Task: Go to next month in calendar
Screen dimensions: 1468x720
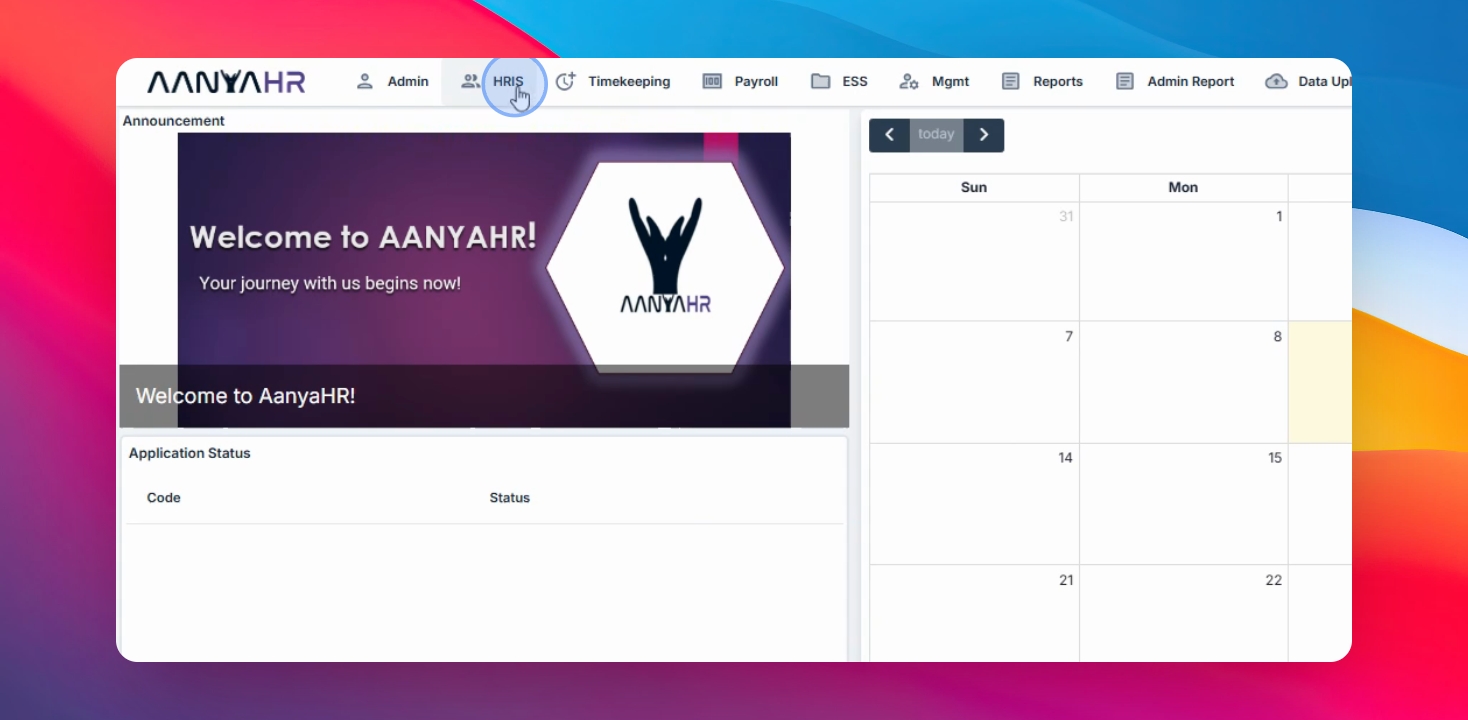Action: (984, 135)
